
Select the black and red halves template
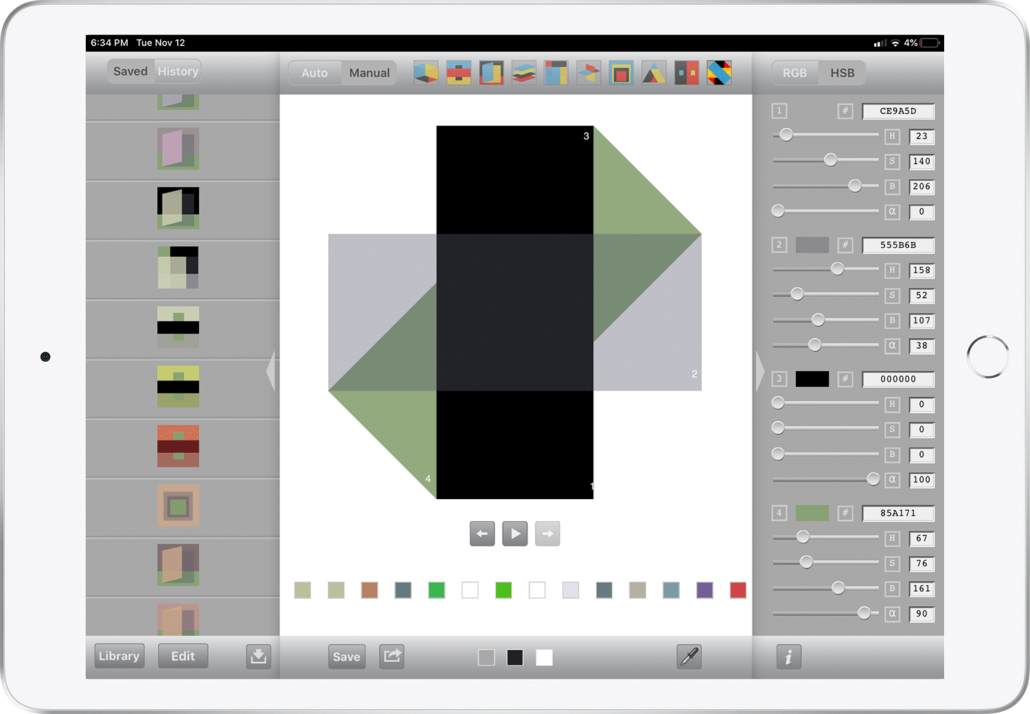coord(686,72)
